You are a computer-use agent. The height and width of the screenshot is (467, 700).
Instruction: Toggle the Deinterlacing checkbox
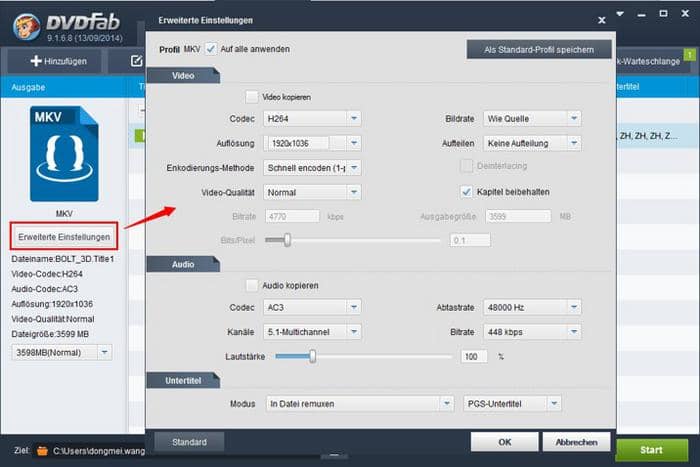[x=466, y=166]
